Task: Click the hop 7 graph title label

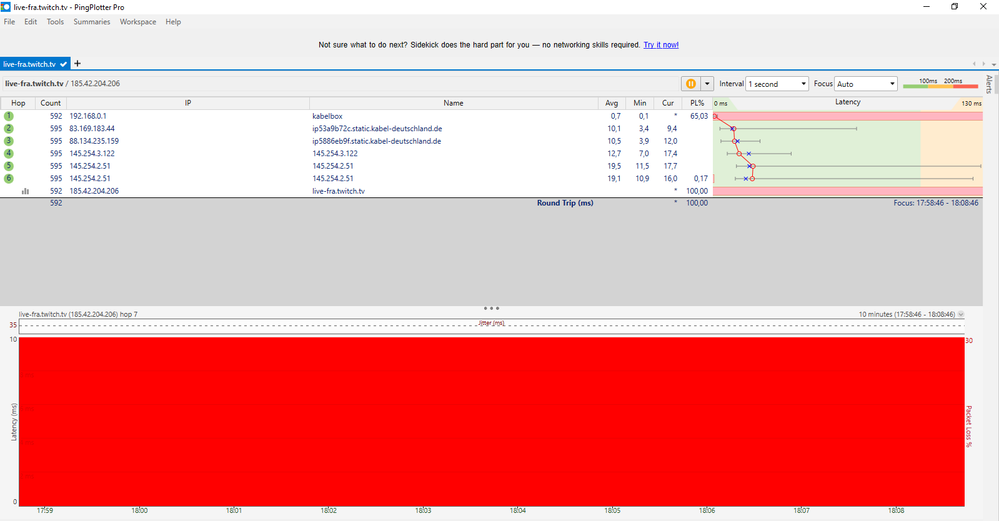Action: [78, 314]
